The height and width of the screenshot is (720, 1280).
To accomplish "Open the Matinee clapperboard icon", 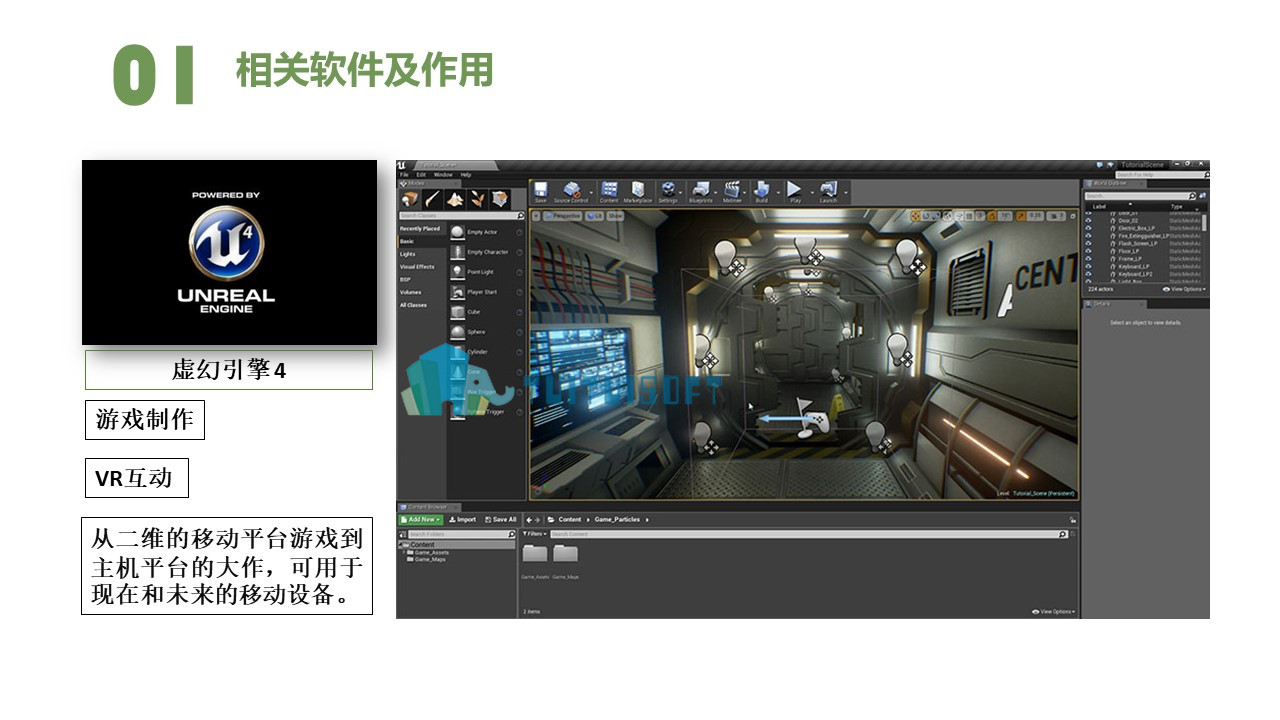I will [733, 190].
